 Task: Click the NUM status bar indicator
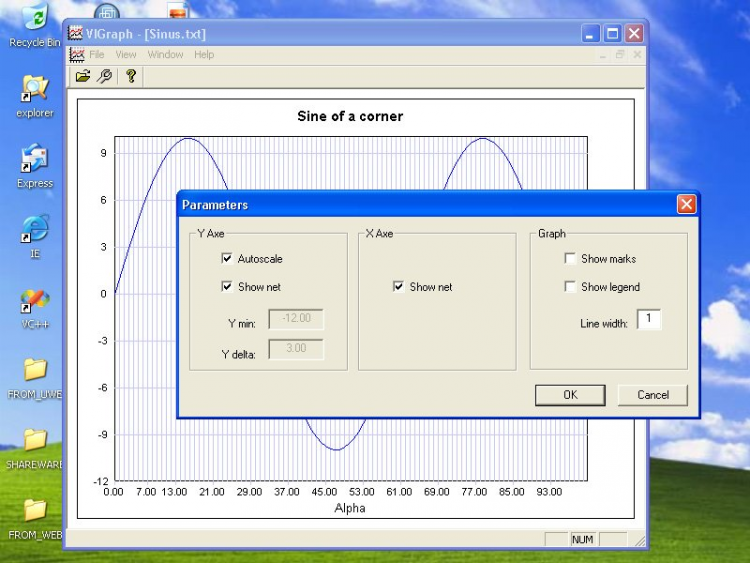[x=583, y=540]
